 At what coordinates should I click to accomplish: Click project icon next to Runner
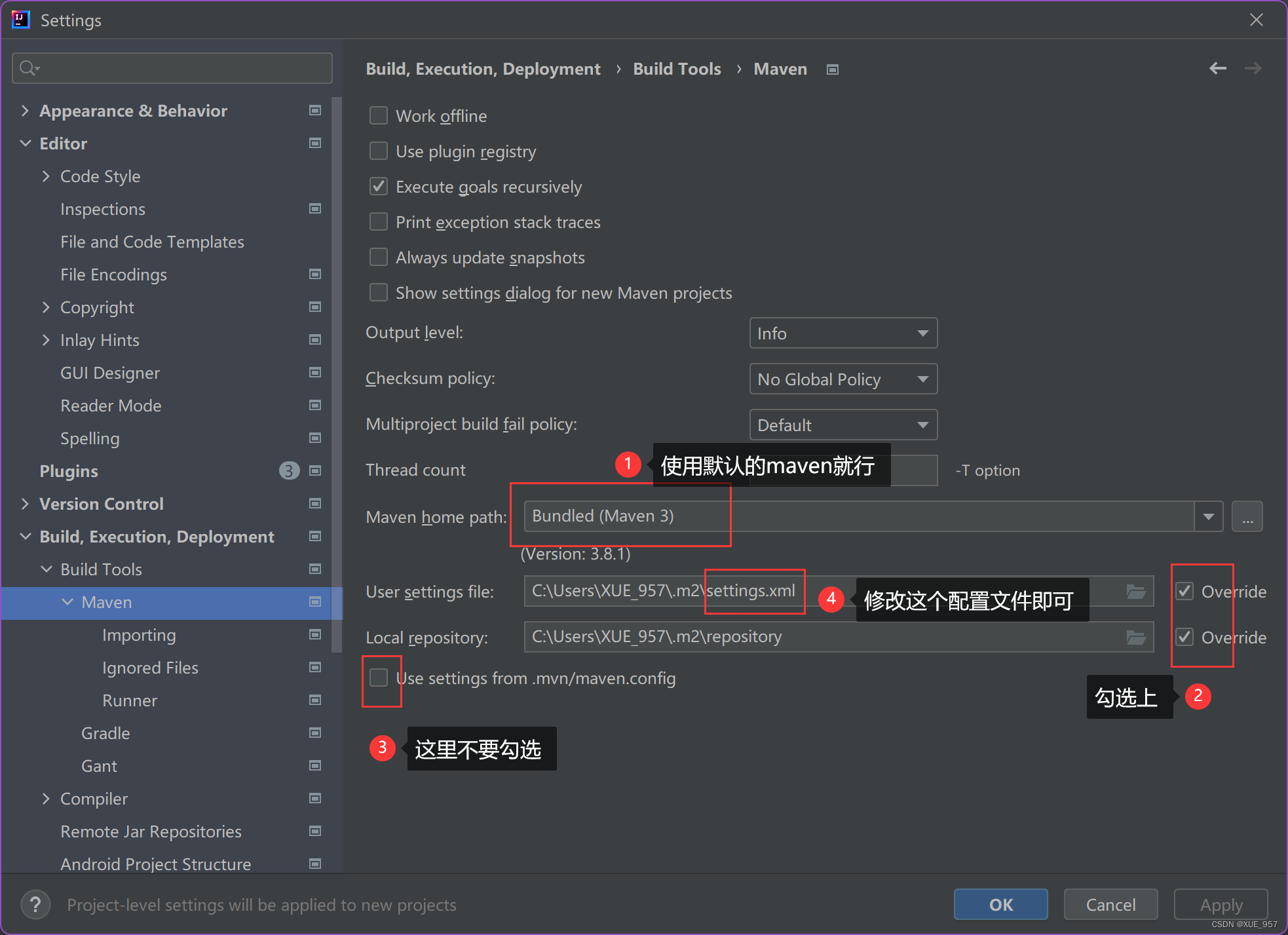tap(315, 700)
